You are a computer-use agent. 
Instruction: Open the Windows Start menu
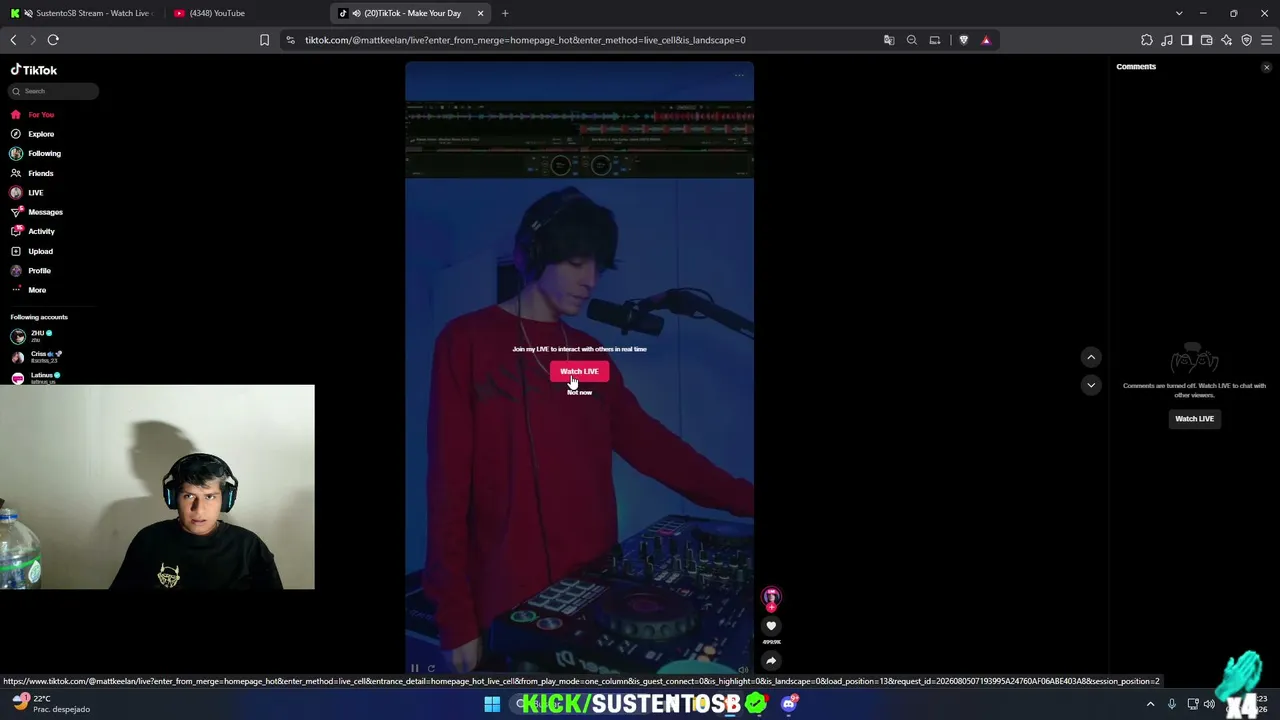click(x=492, y=704)
